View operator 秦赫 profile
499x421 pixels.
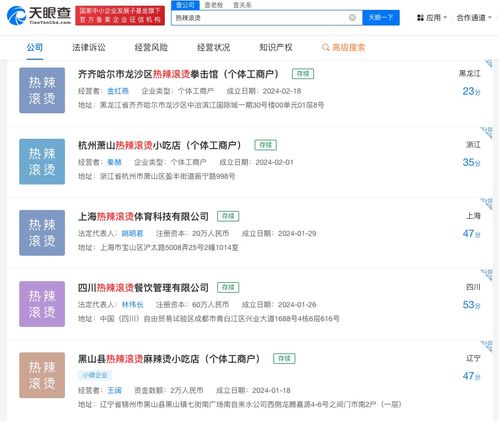[114, 162]
